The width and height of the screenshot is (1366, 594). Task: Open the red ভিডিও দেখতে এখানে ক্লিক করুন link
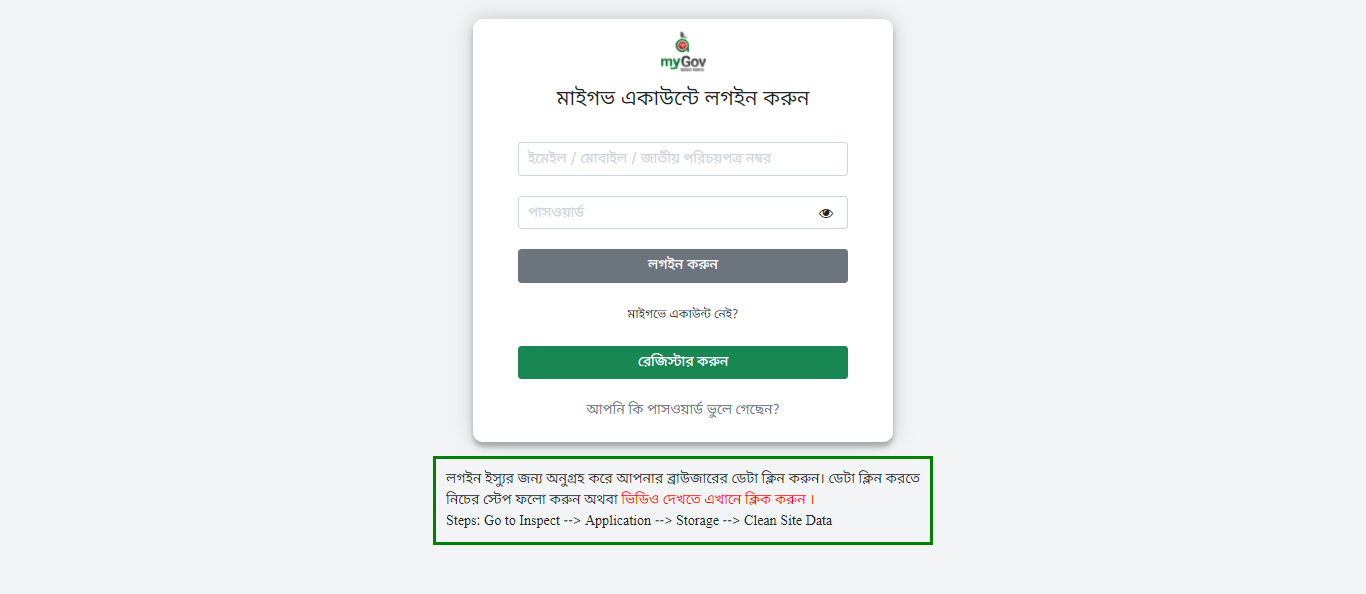[713, 499]
